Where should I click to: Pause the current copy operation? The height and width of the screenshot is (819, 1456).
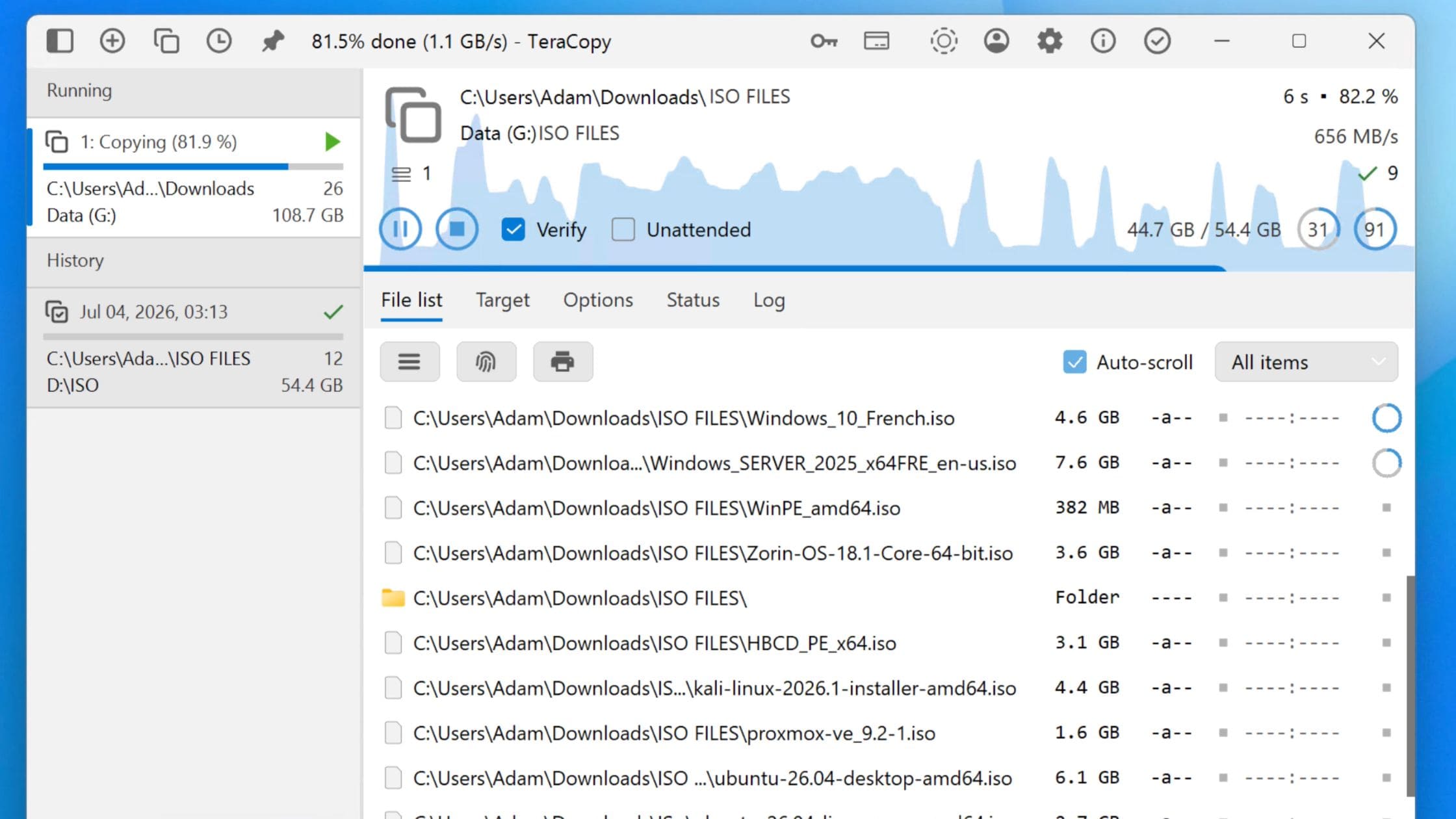[400, 229]
